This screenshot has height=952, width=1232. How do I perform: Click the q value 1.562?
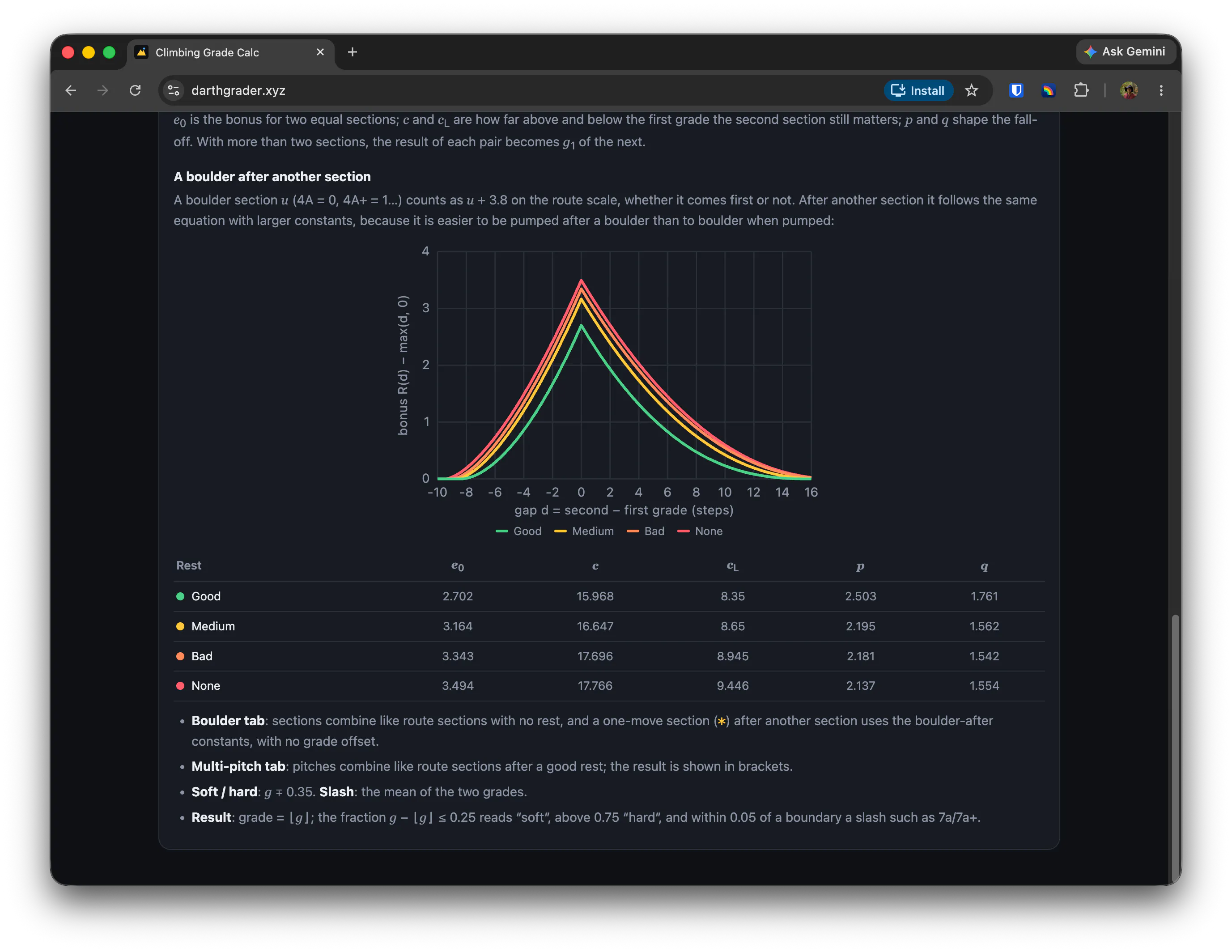click(984, 626)
